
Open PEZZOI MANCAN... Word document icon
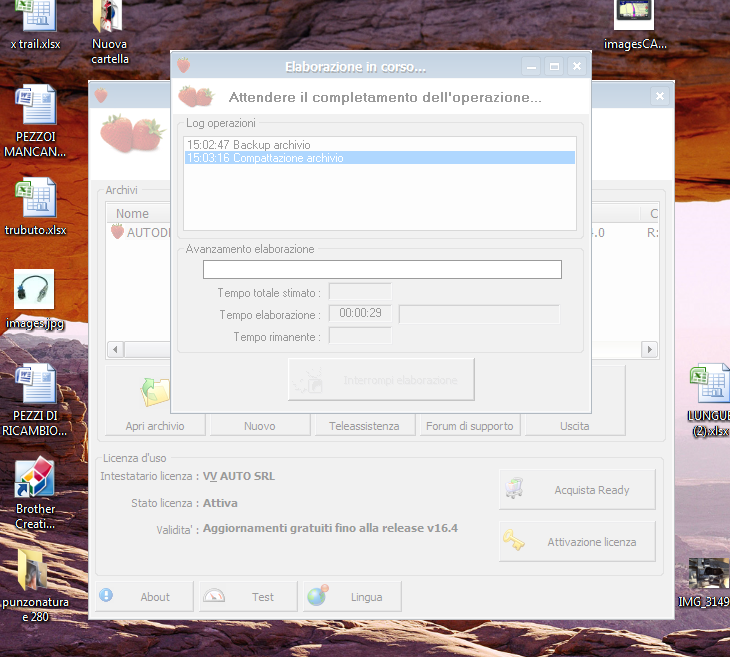point(35,121)
